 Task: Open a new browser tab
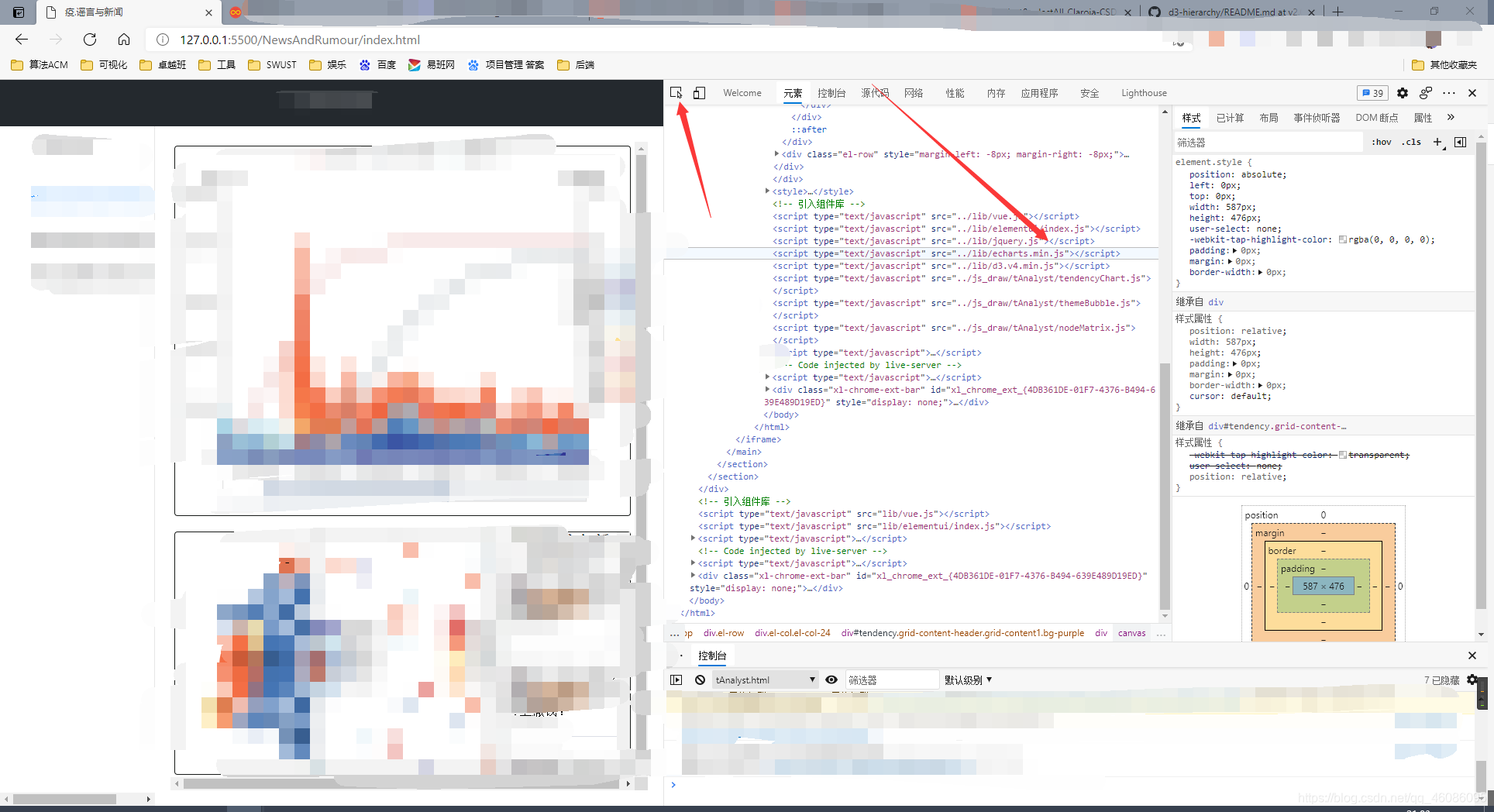click(1338, 12)
